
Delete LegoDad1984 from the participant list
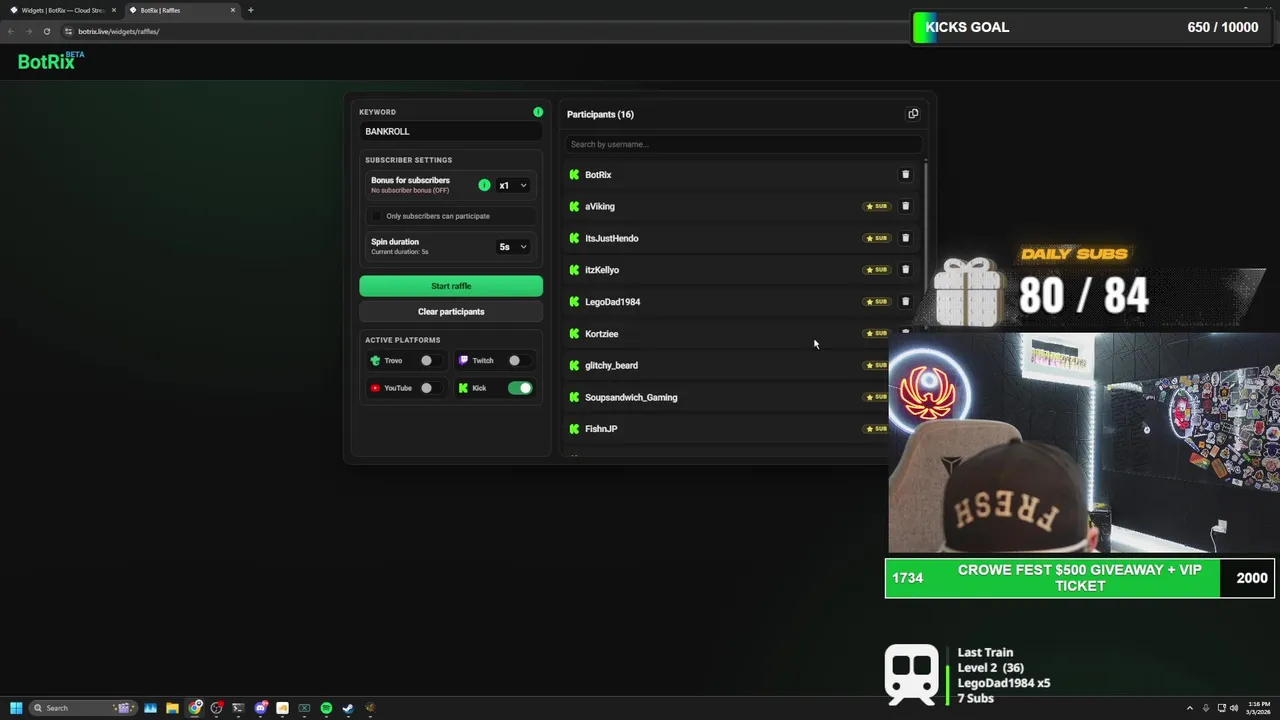click(x=906, y=301)
